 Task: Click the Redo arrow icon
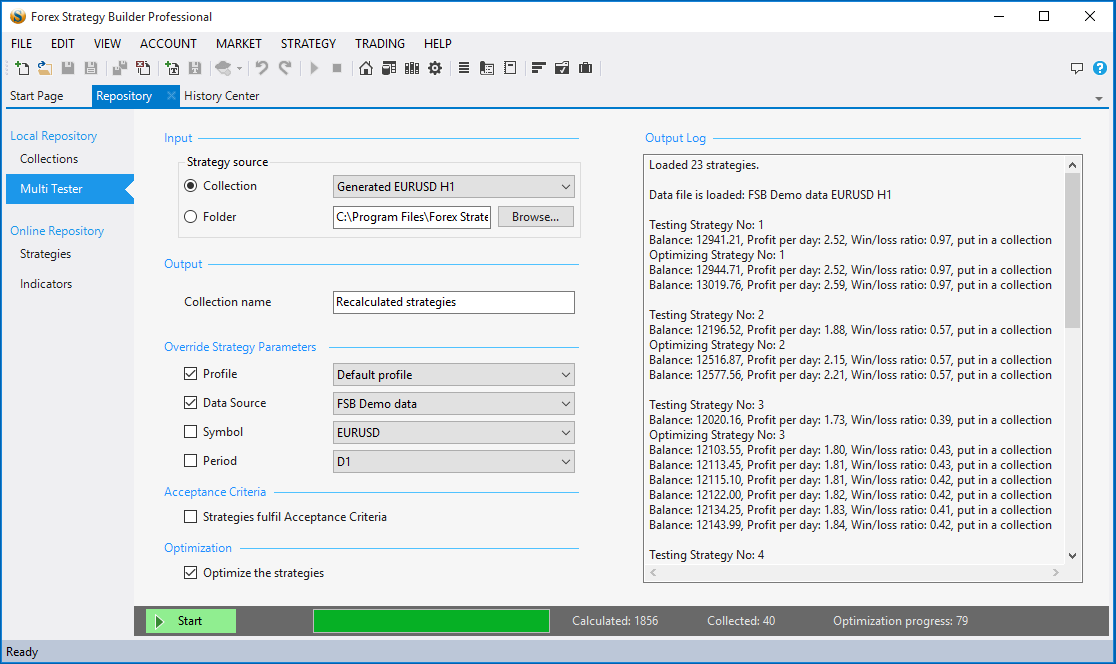click(x=285, y=68)
